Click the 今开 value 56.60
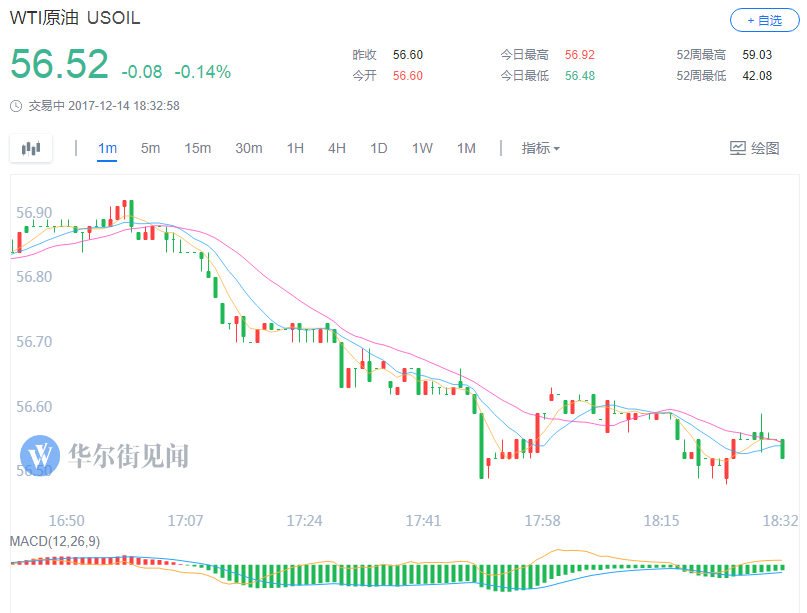This screenshot has width=807, height=613. [x=408, y=76]
